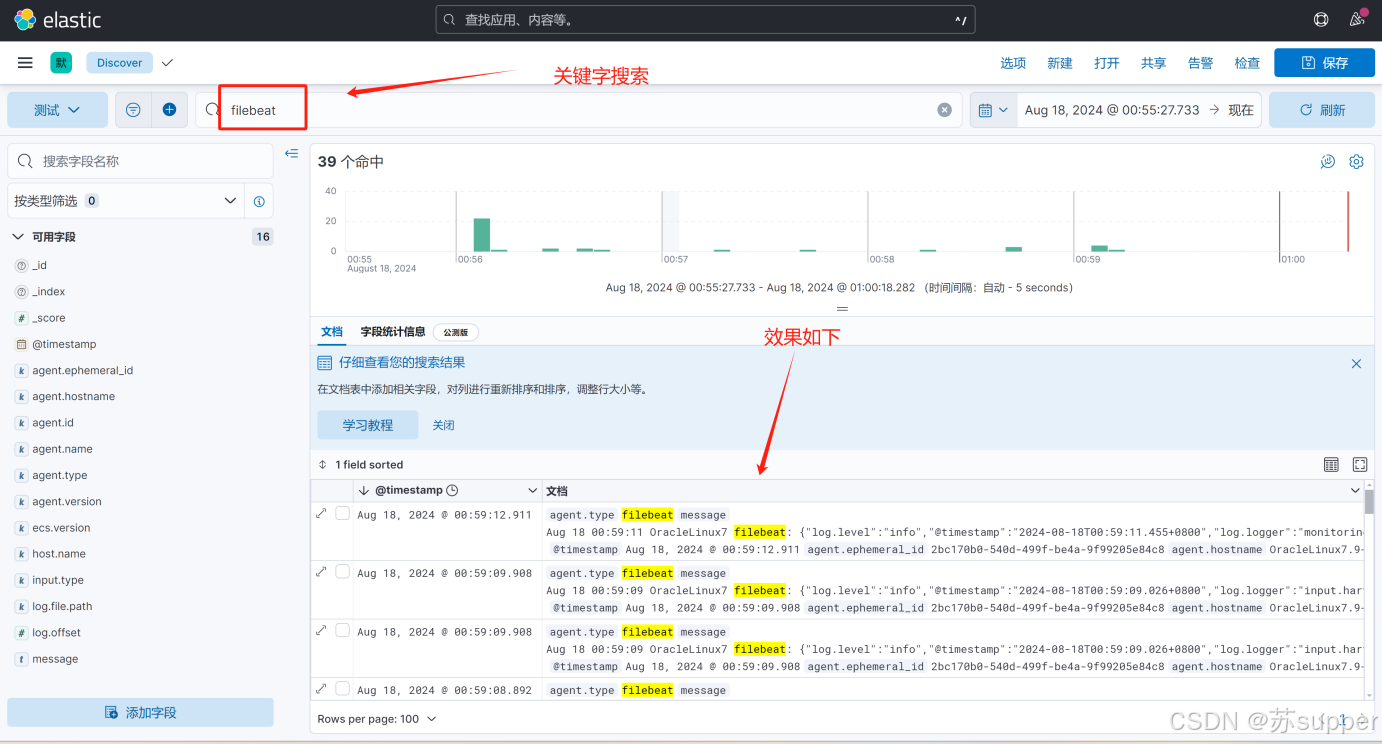
Task: Open display options table icon
Action: coord(1331,465)
